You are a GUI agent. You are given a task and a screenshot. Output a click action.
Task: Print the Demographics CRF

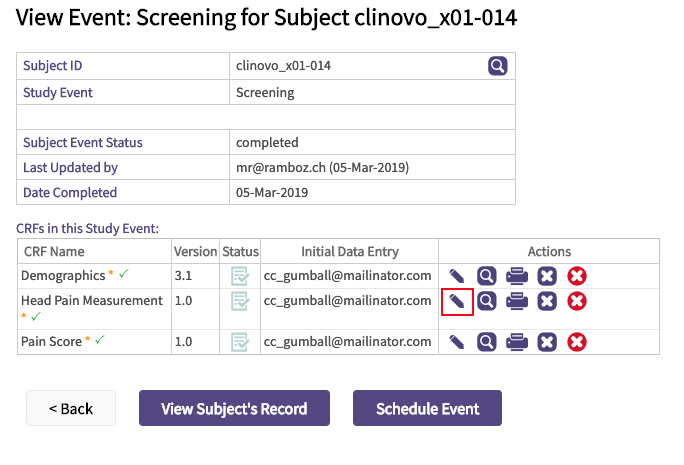point(516,275)
